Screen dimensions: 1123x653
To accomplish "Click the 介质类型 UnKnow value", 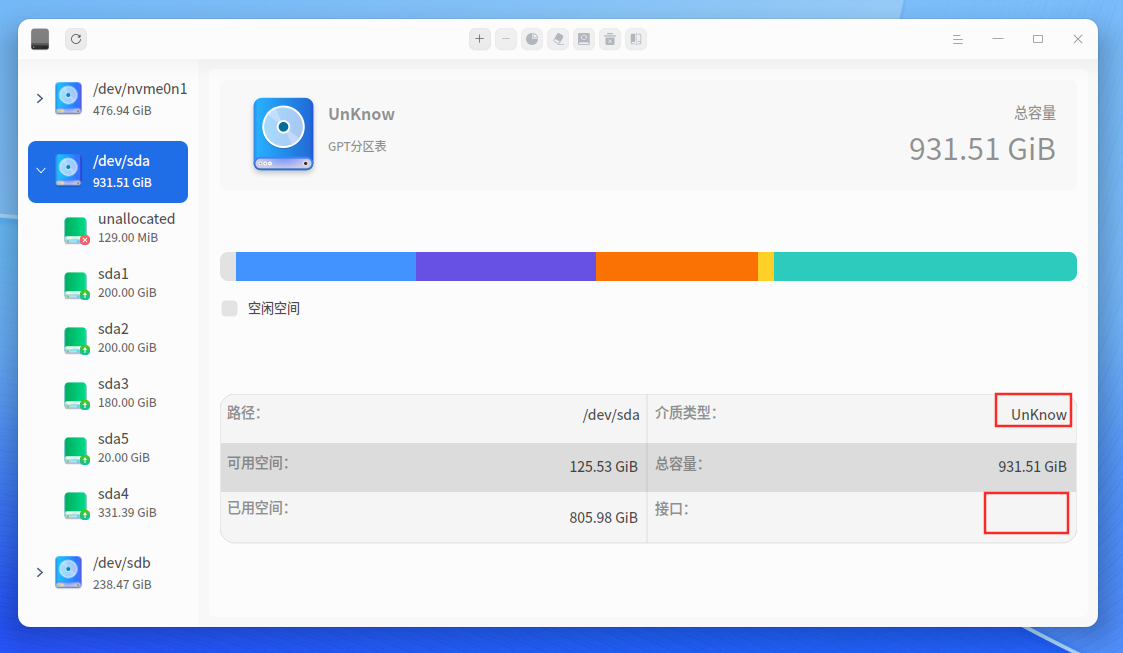I will 1038,415.
